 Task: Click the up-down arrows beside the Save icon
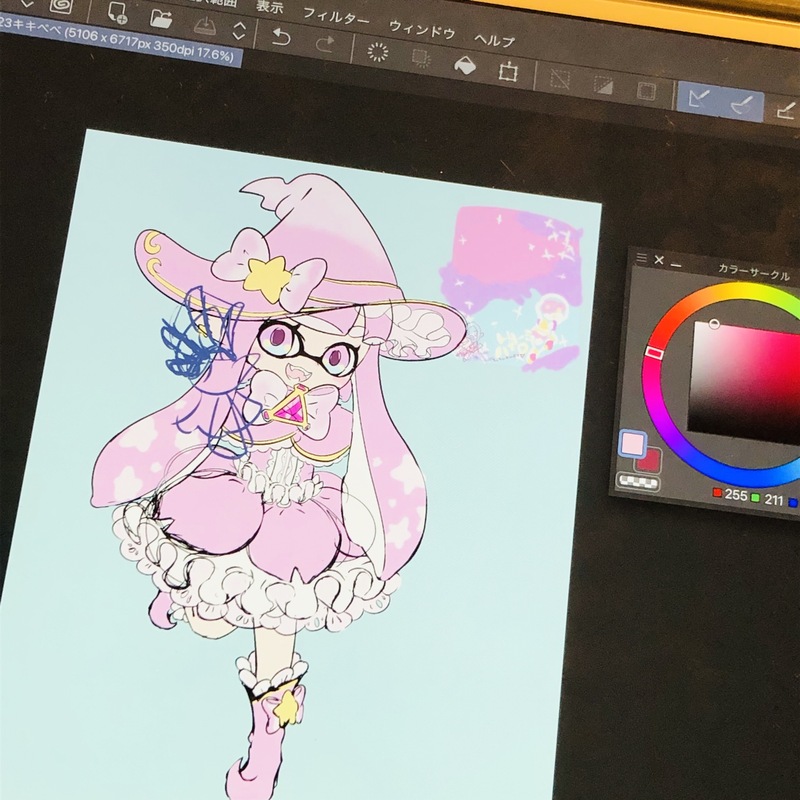tap(239, 31)
